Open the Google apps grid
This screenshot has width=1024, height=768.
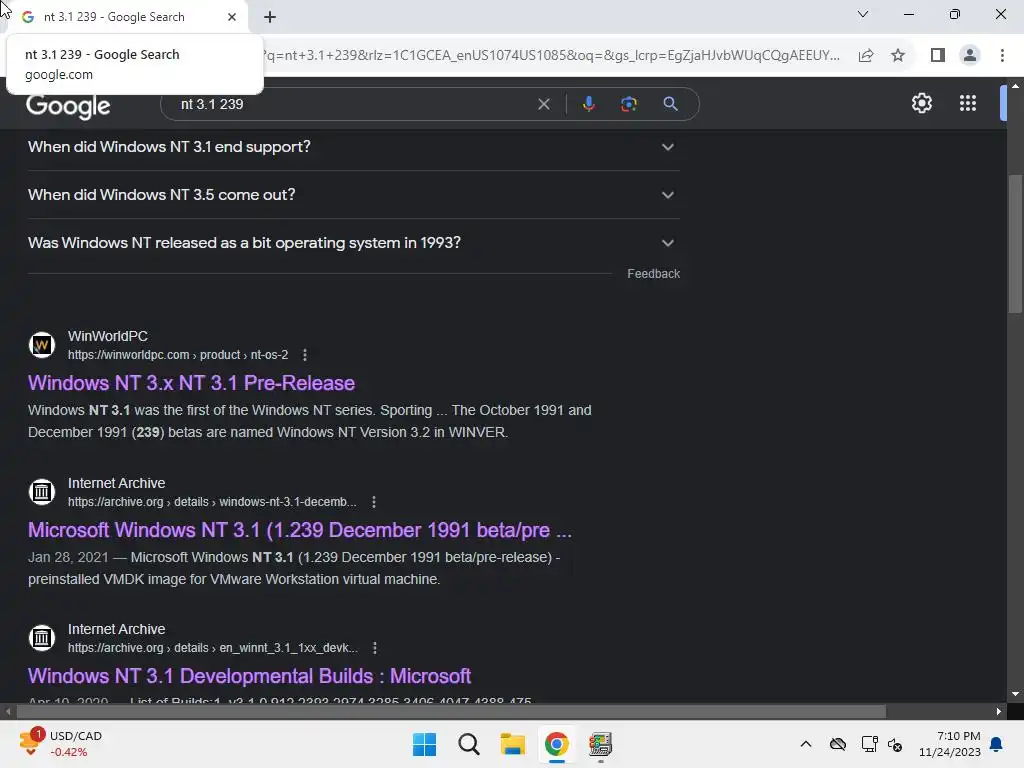pos(968,103)
